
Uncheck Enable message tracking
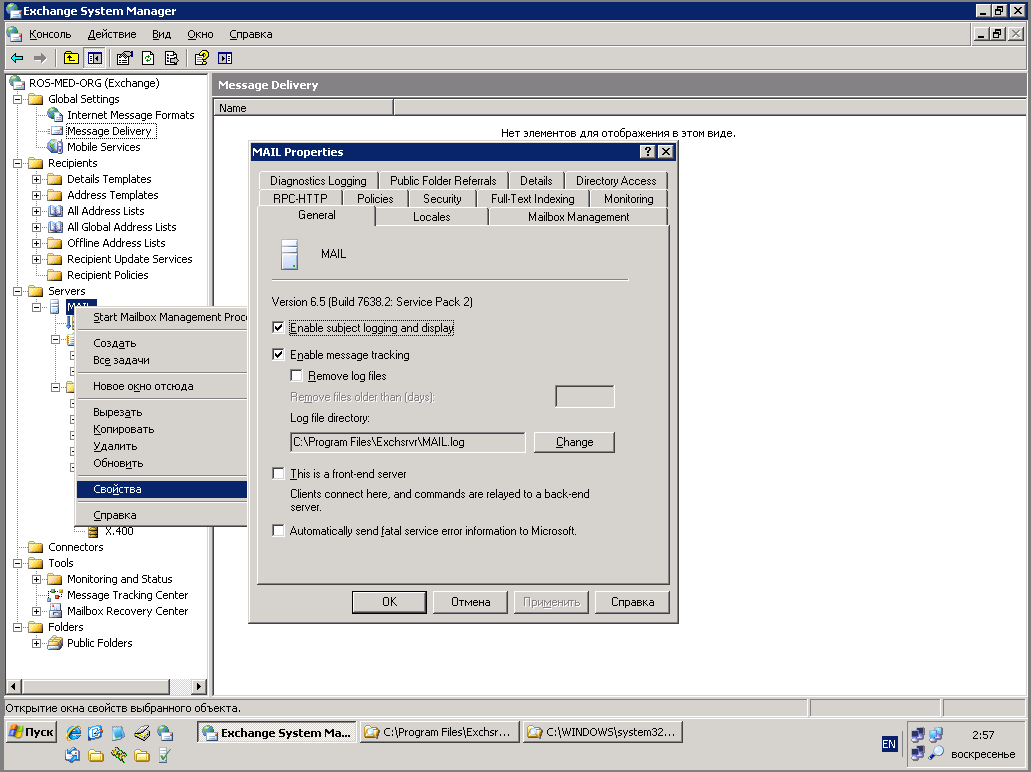pos(279,354)
